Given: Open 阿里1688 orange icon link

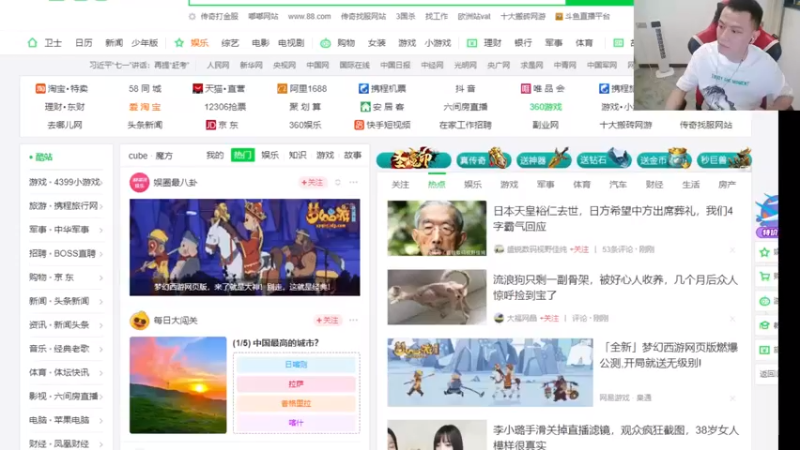Looking at the screenshot, I should [x=282, y=89].
